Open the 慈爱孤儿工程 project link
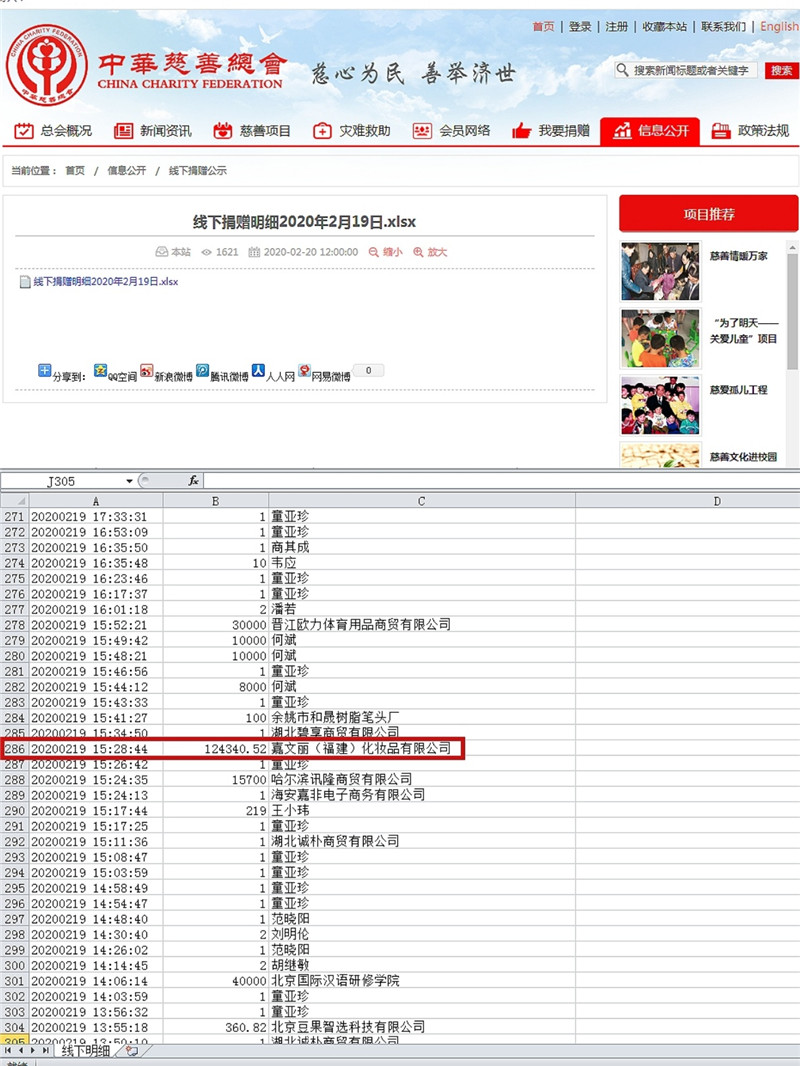 739,390
